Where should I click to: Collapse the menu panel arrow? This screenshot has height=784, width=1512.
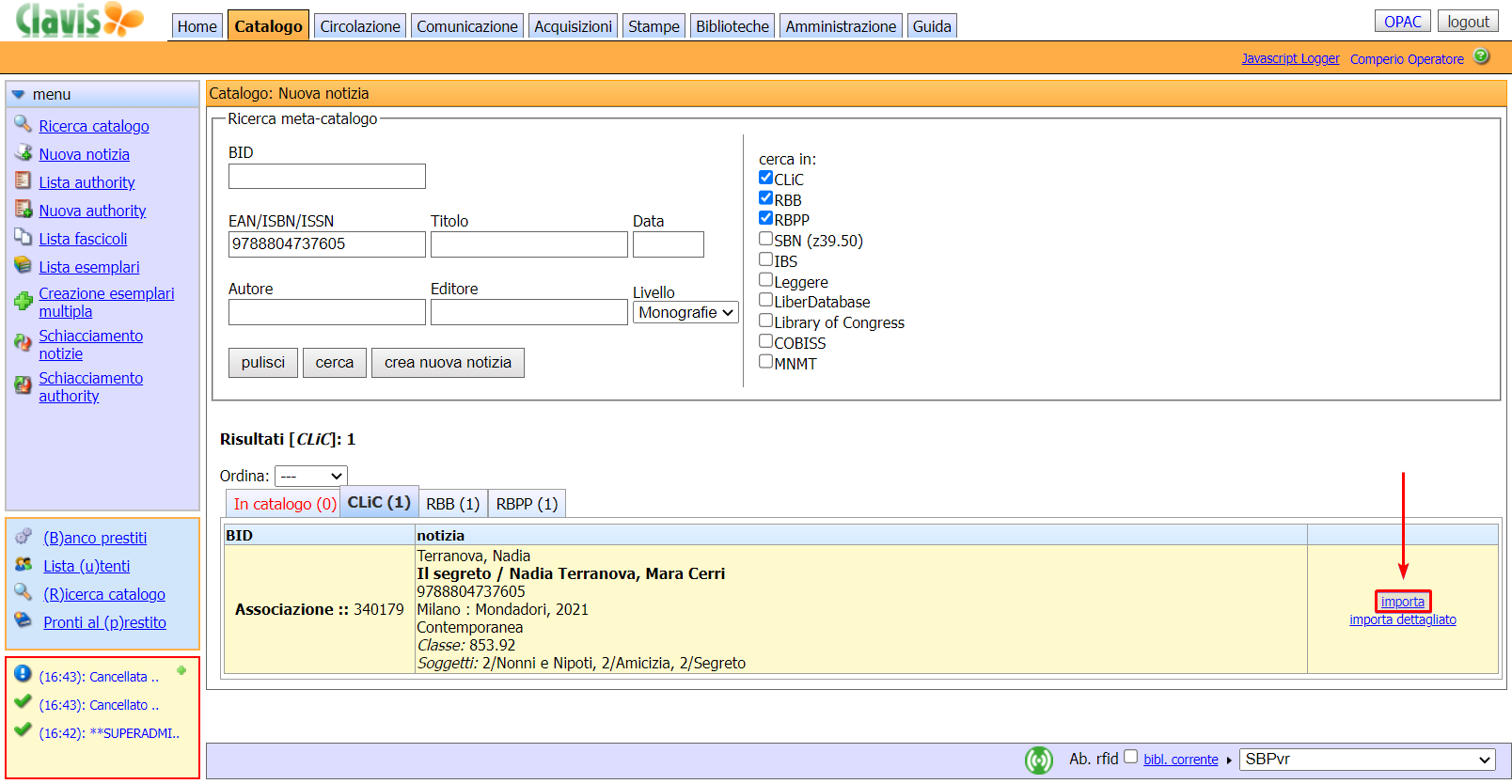(18, 95)
